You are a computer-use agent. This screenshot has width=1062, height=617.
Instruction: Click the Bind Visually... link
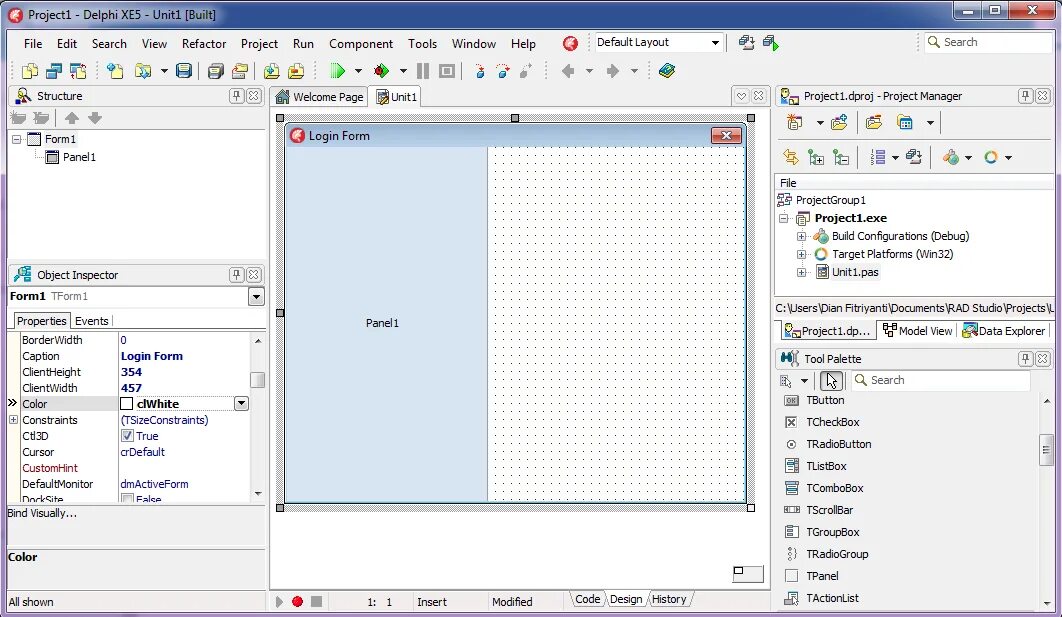point(42,513)
